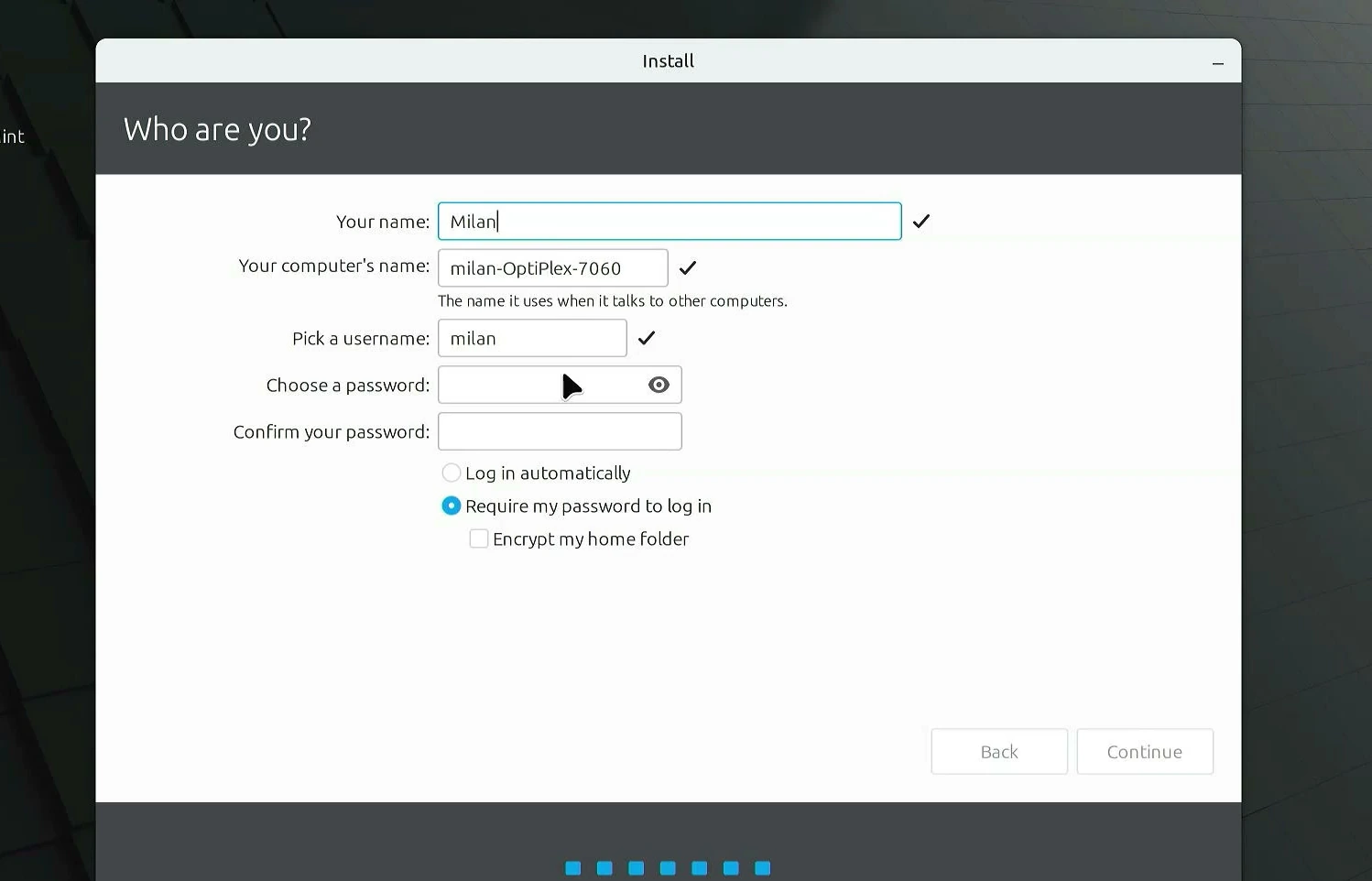Proceed by clicking Continue button
This screenshot has width=1372, height=881.
pos(1145,752)
